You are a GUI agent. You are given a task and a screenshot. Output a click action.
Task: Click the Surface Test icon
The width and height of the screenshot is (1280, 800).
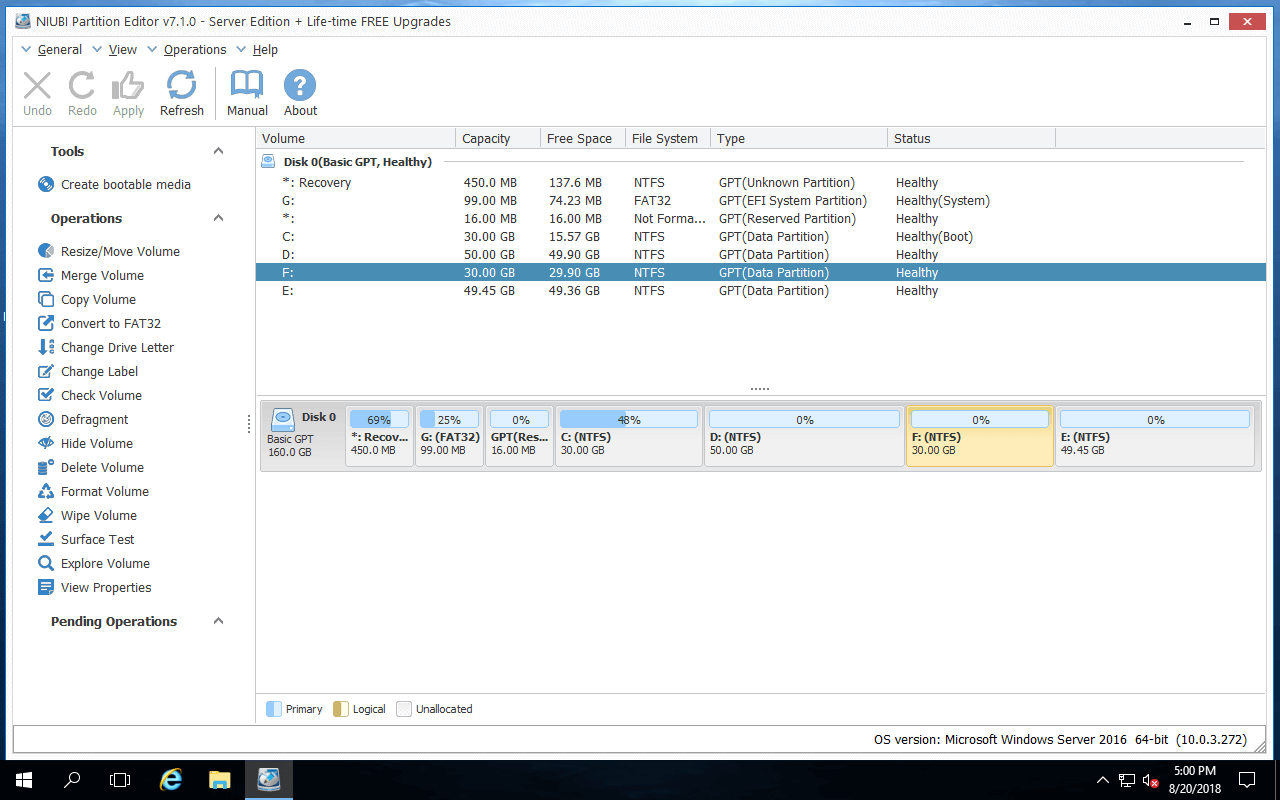46,539
